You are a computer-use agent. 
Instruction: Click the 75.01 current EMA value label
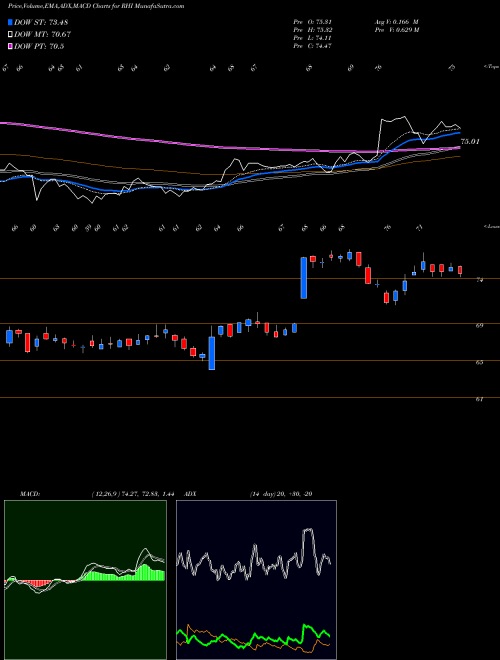pyautogui.click(x=470, y=142)
